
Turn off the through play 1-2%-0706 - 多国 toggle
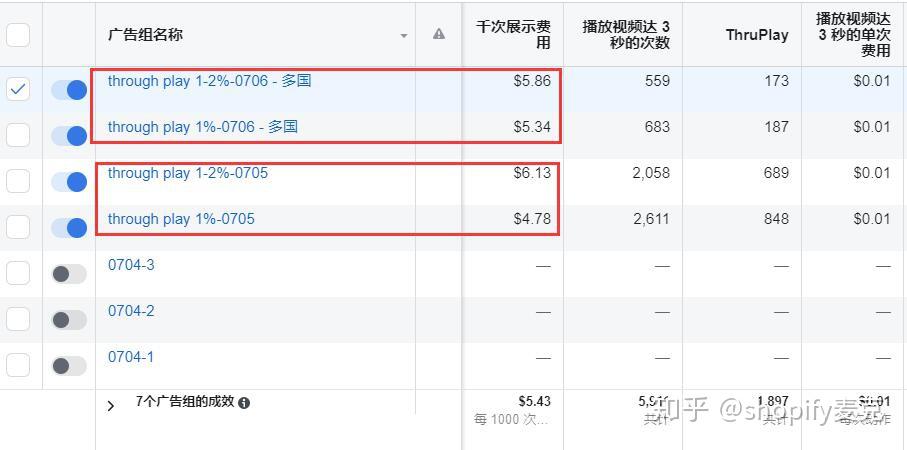click(x=69, y=89)
